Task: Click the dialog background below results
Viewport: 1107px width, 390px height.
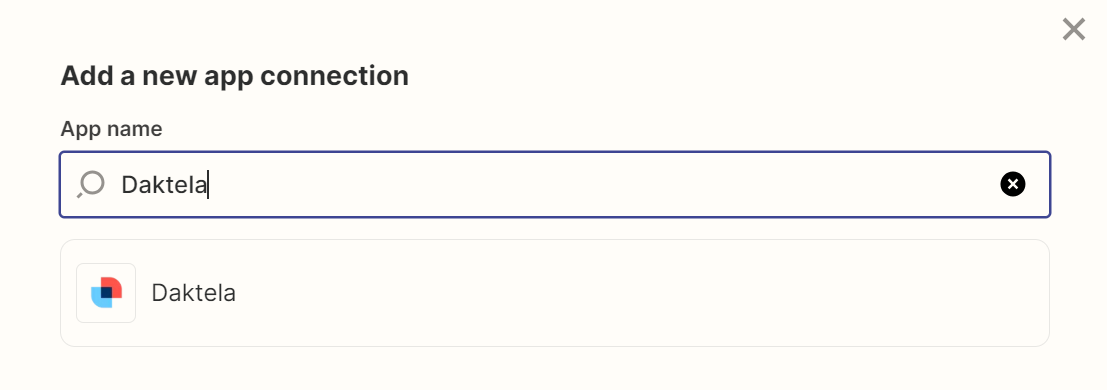Action: tap(555, 369)
